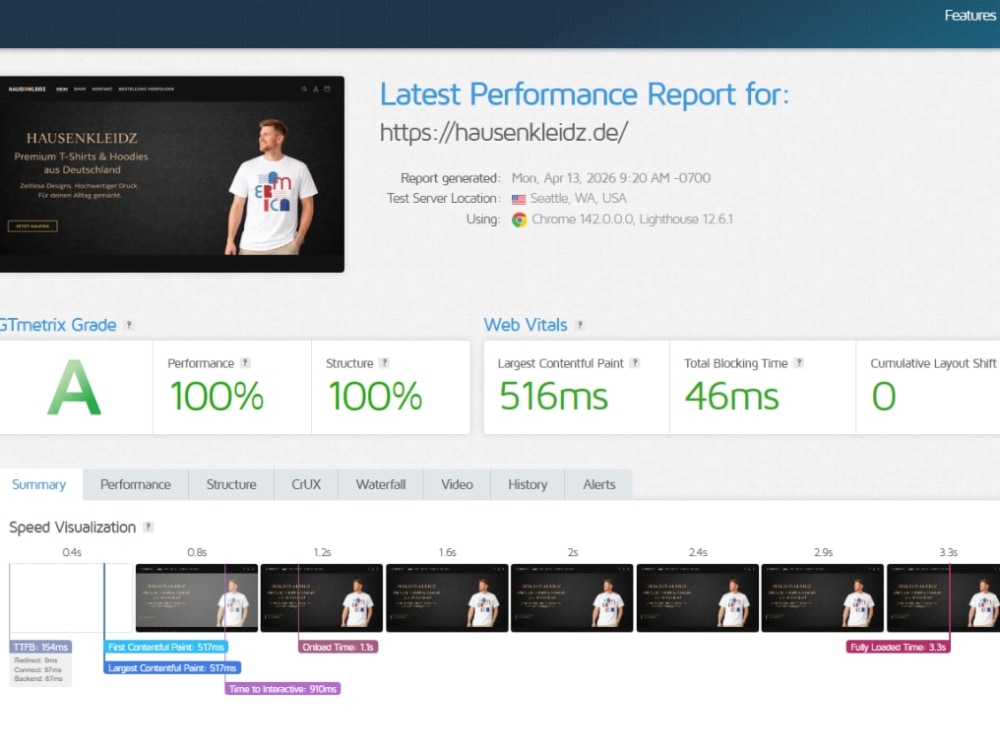Switch to the Performance tab

[x=136, y=485]
